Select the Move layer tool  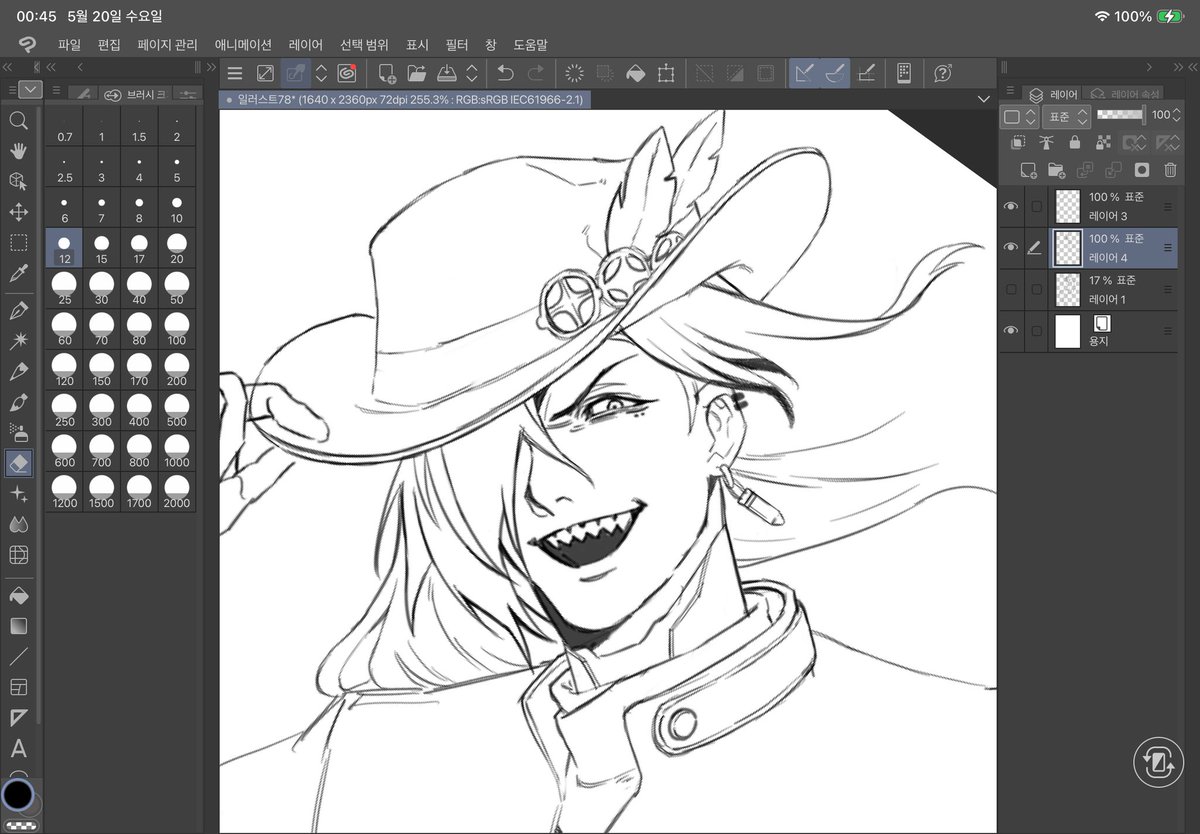[x=18, y=212]
